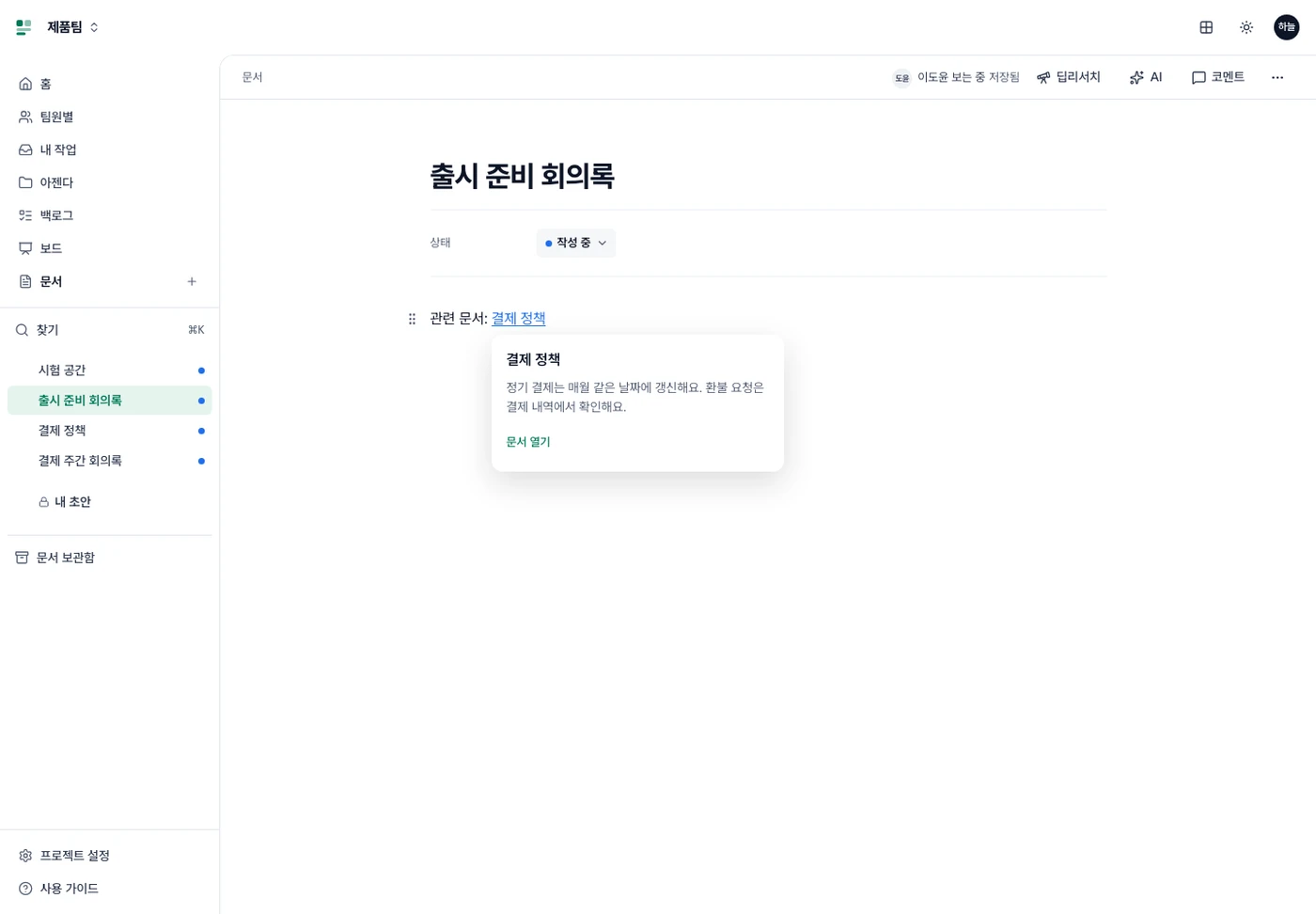Click the 보드 presentation icon
Image resolution: width=1316 pixels, height=914 pixels.
25,248
